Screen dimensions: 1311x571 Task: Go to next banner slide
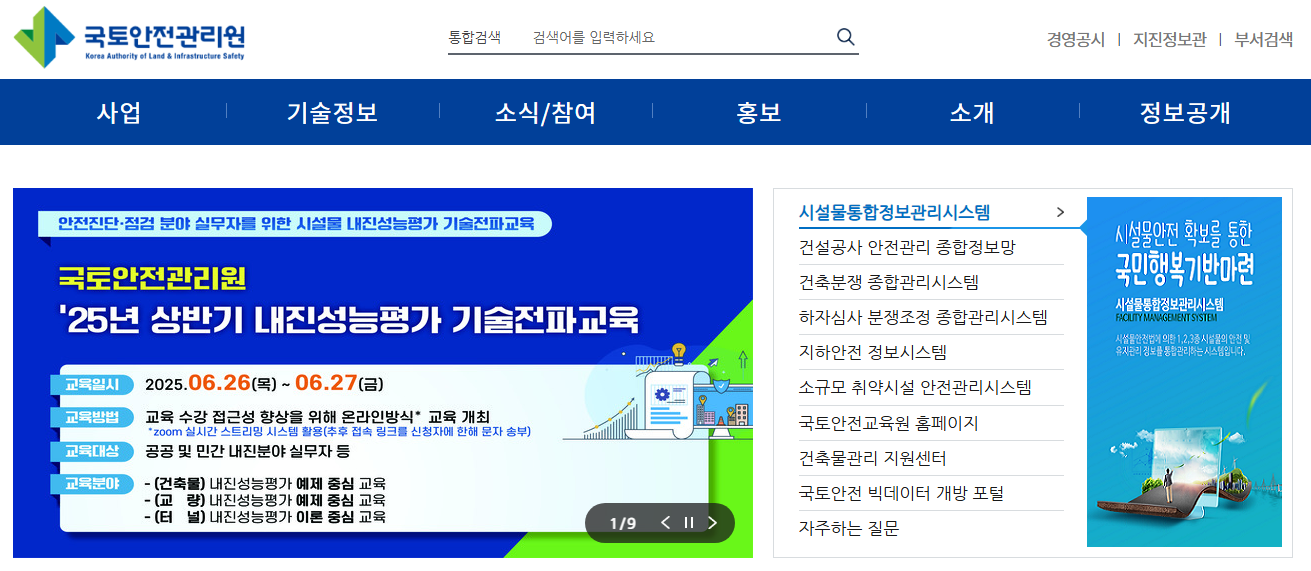(712, 522)
